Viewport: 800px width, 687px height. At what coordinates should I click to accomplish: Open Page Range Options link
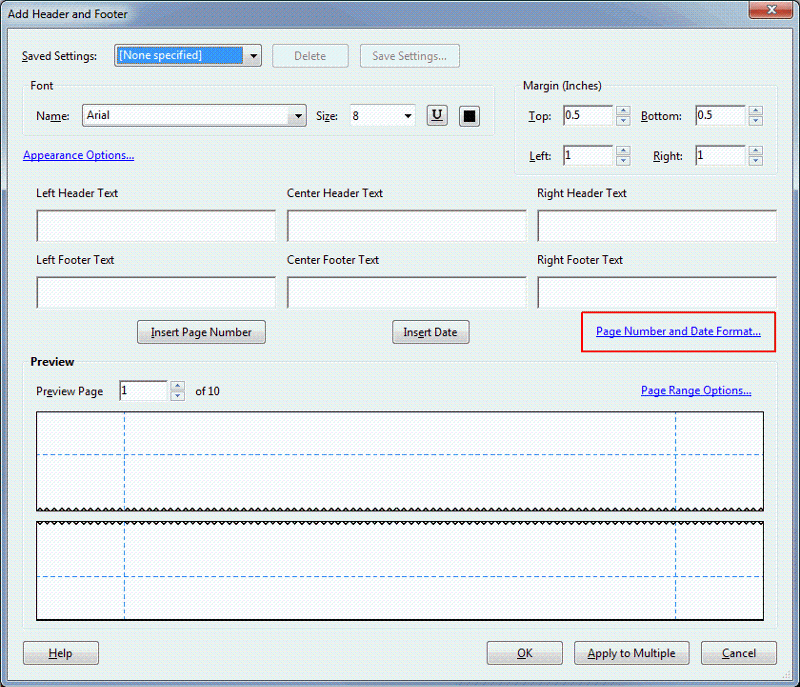pos(696,391)
